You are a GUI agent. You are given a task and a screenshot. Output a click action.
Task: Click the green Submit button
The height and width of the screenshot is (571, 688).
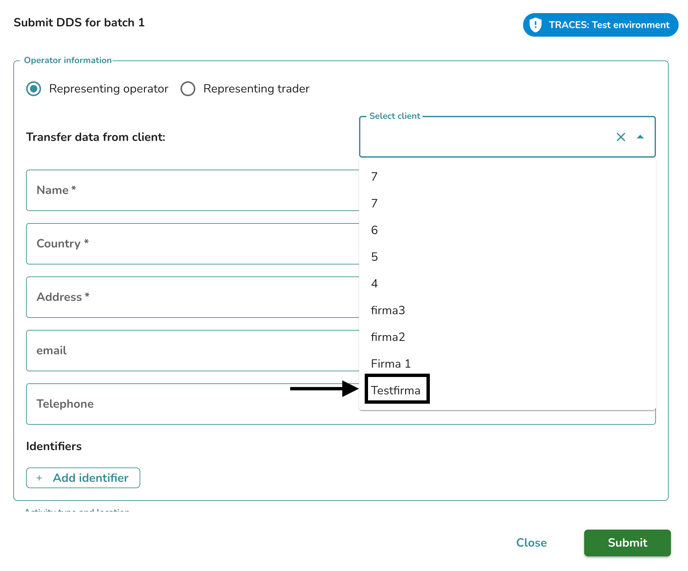(627, 543)
